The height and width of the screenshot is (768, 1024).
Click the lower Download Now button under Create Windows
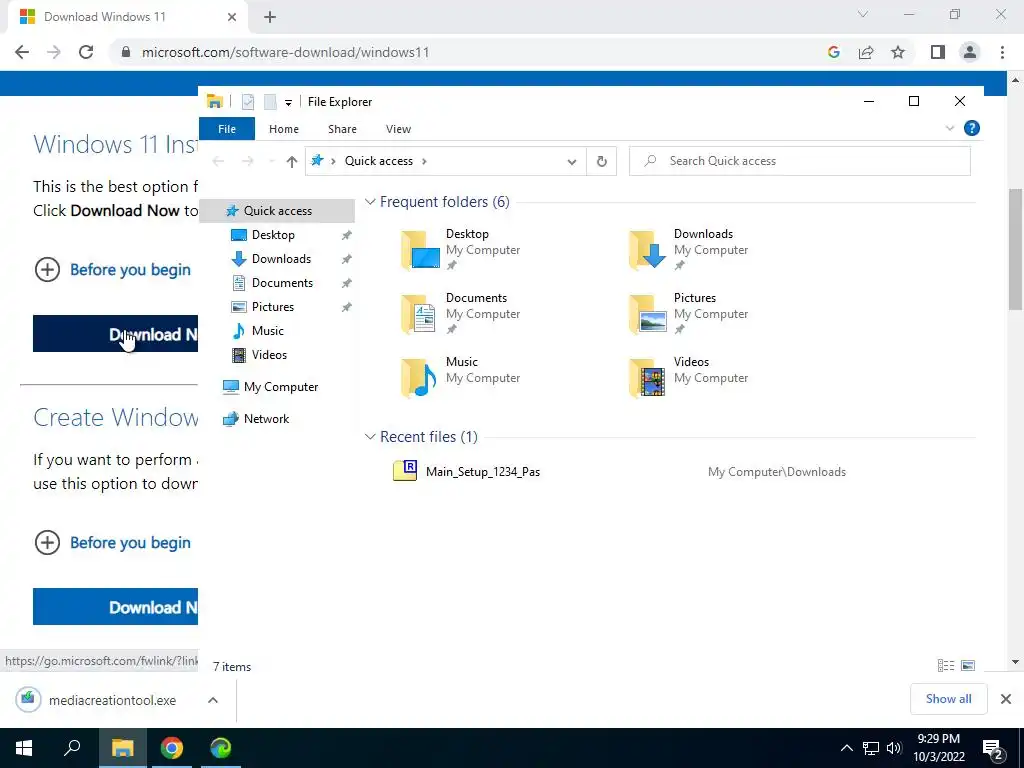tap(116, 607)
